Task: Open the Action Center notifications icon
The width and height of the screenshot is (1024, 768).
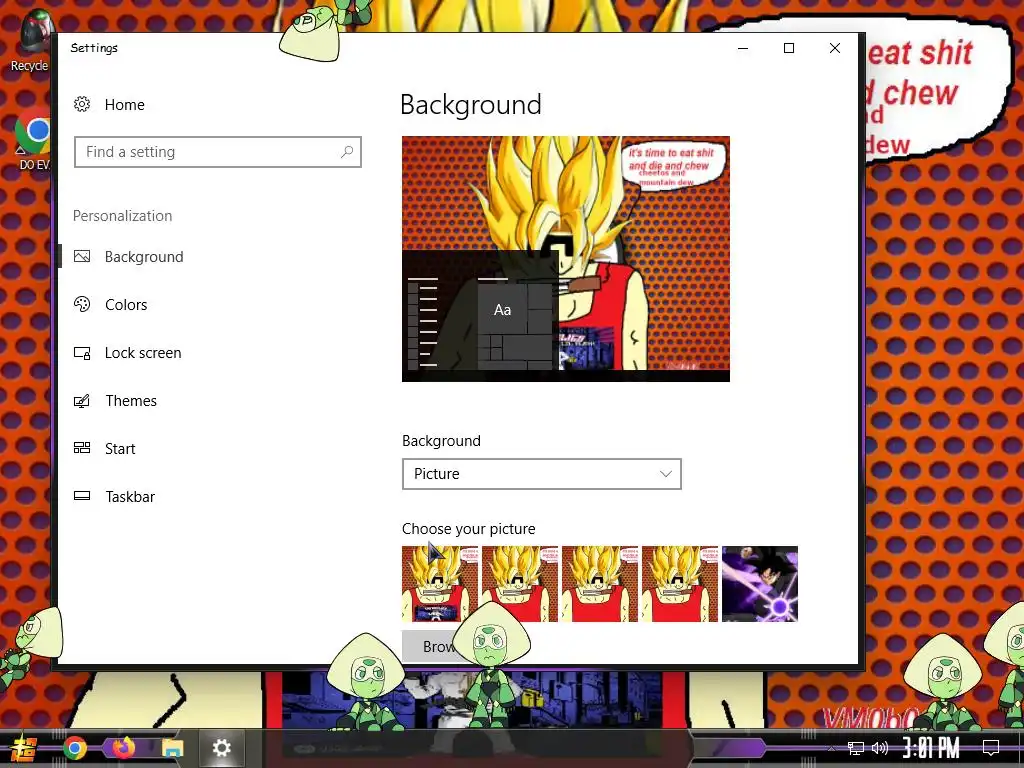Action: coord(991,747)
